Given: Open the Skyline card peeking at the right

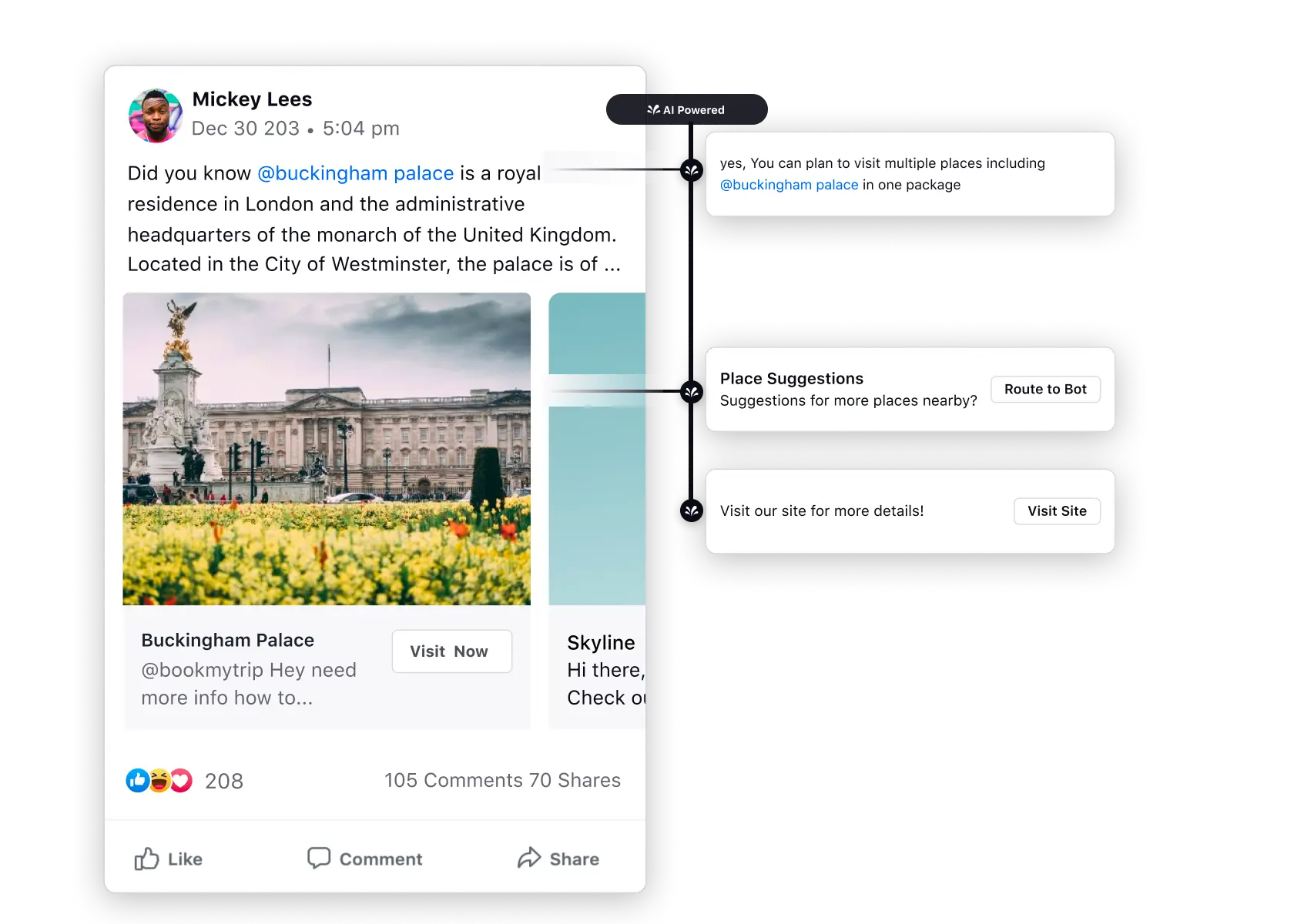Looking at the screenshot, I should point(601,642).
